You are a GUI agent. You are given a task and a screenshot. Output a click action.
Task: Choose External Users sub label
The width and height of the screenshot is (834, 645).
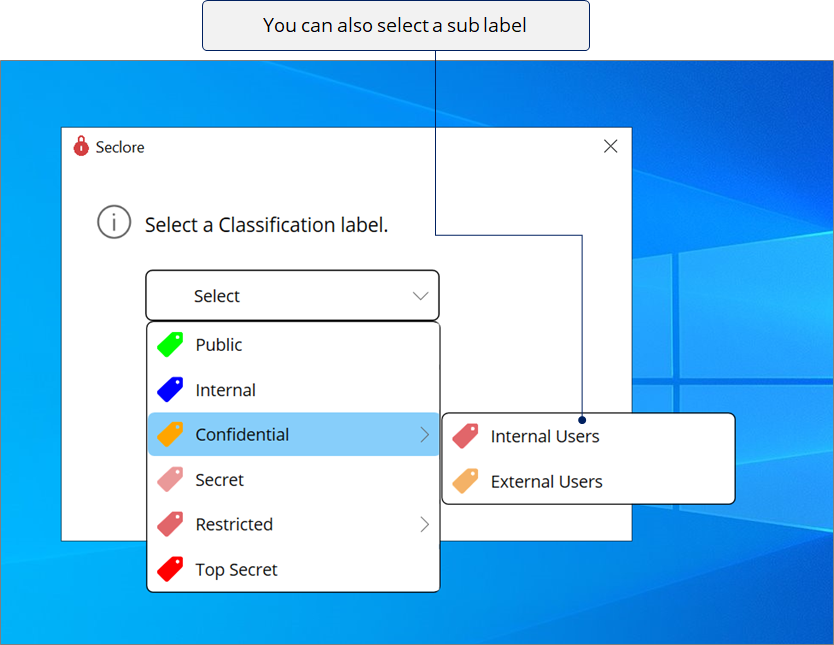pos(547,480)
